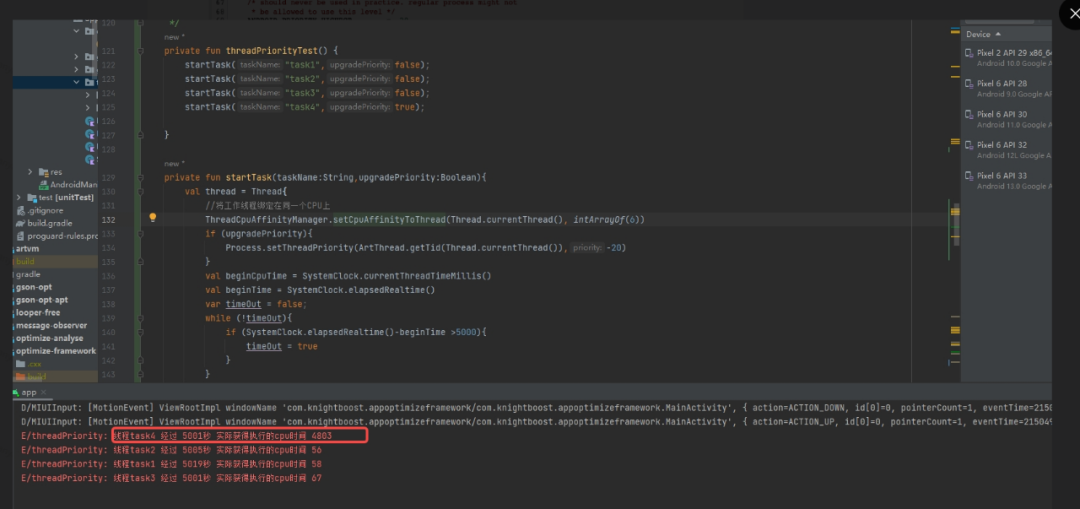Click the setCpuAffinityToThread method call

click(x=389, y=219)
